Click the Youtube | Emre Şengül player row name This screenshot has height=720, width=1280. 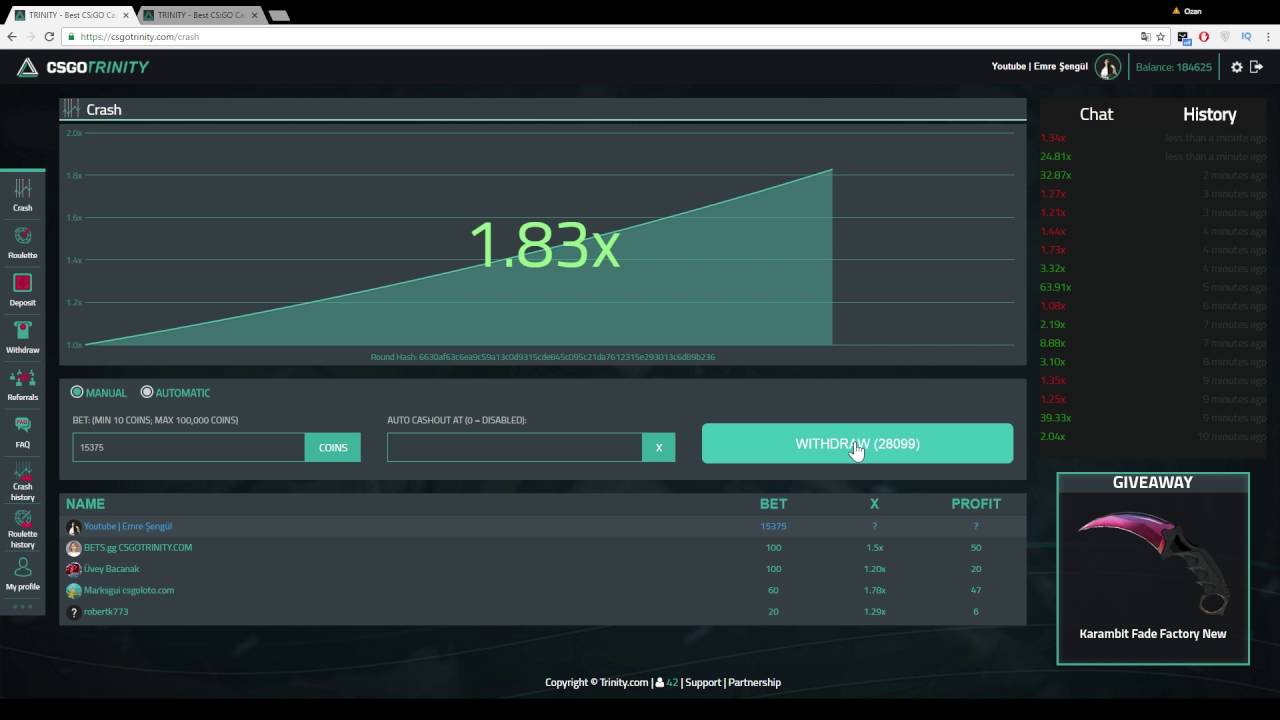[128, 526]
